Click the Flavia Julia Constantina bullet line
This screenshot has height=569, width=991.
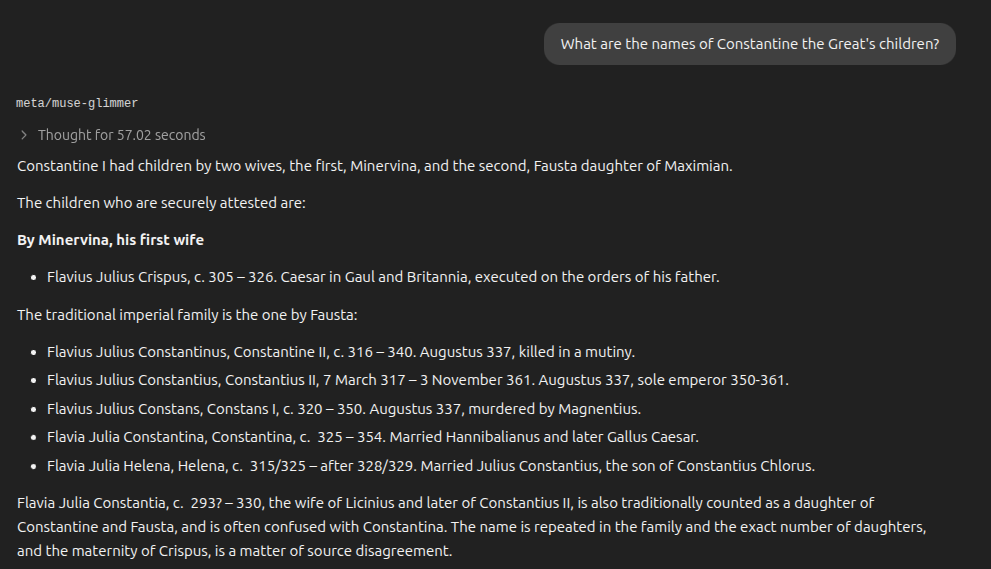coord(373,437)
